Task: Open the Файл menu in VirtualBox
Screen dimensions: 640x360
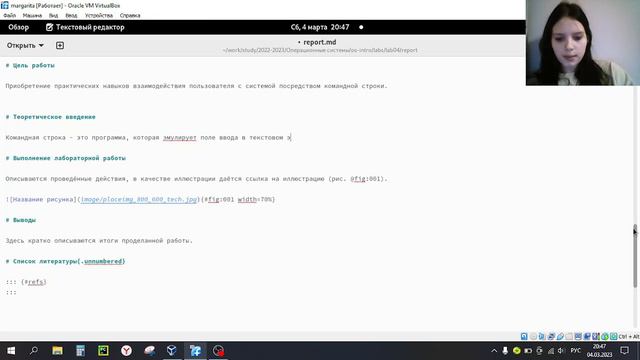Action: [9, 16]
